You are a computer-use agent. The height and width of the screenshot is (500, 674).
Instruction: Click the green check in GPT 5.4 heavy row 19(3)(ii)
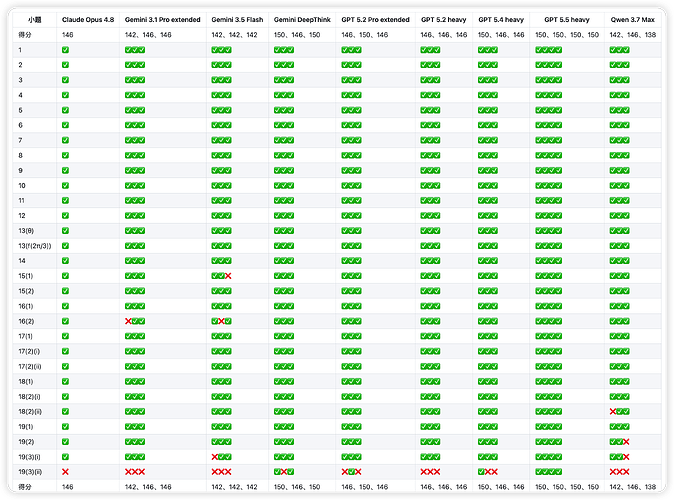point(481,472)
